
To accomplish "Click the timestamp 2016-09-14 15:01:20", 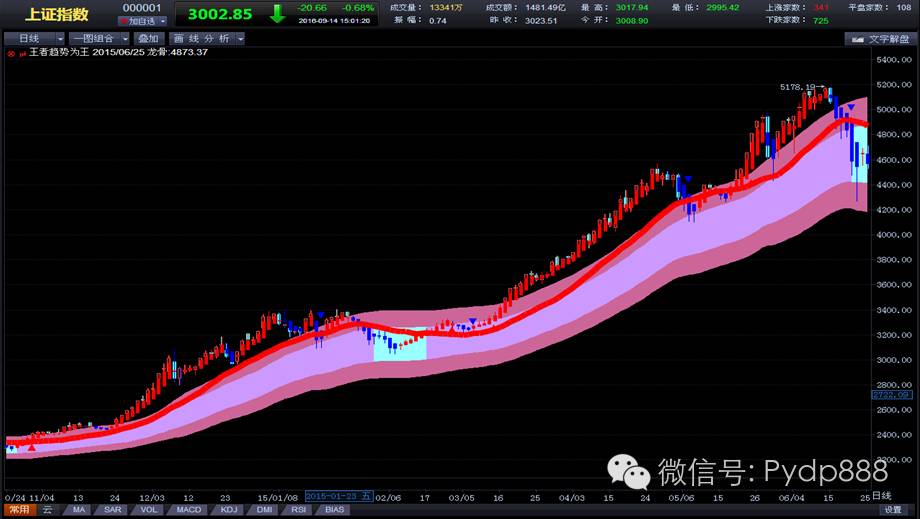I will click(x=334, y=21).
